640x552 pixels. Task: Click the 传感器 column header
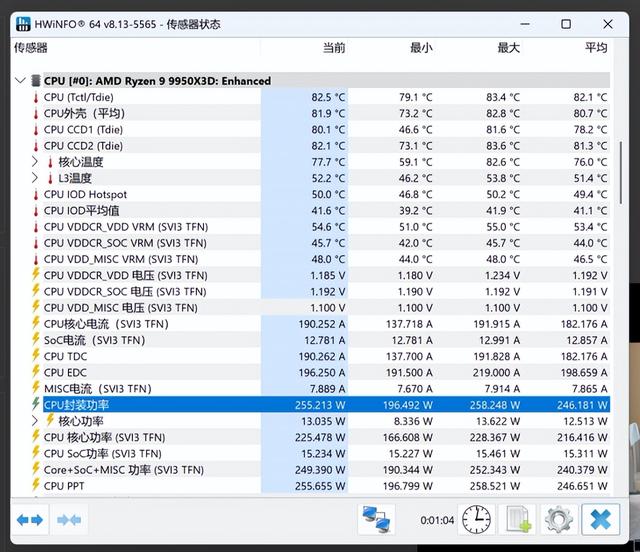coord(31,48)
